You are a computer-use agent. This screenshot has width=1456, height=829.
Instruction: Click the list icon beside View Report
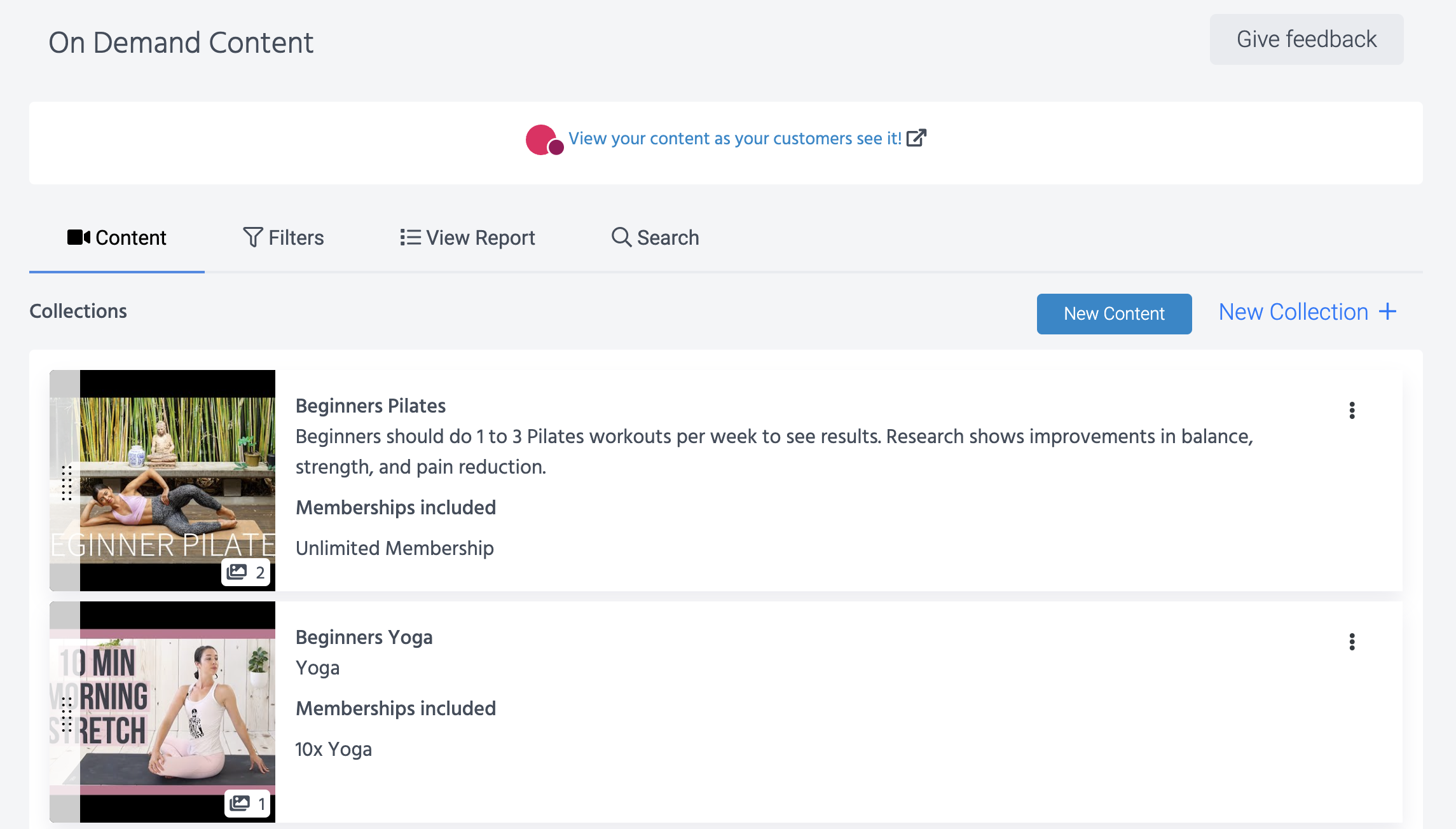point(411,237)
